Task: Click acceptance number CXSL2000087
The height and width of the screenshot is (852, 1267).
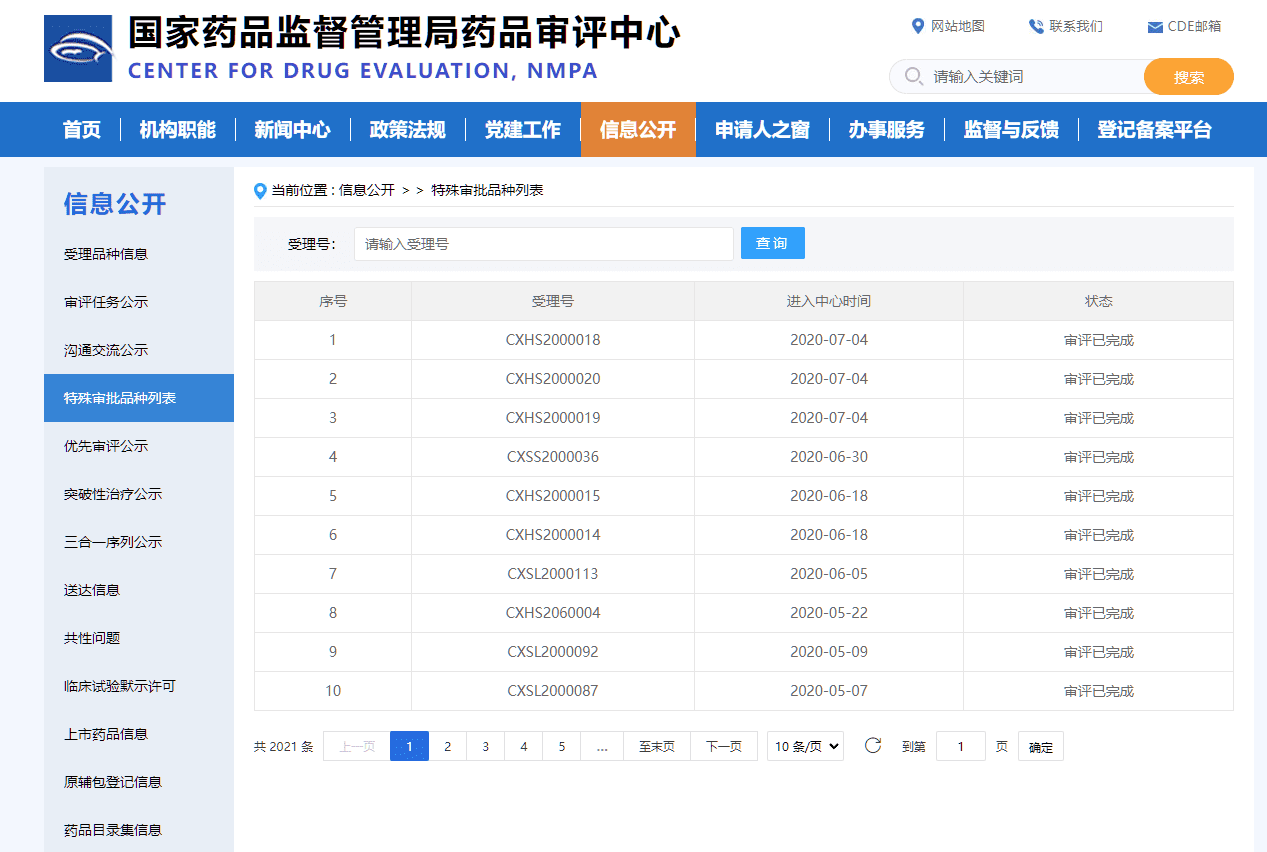Action: pyautogui.click(x=553, y=691)
